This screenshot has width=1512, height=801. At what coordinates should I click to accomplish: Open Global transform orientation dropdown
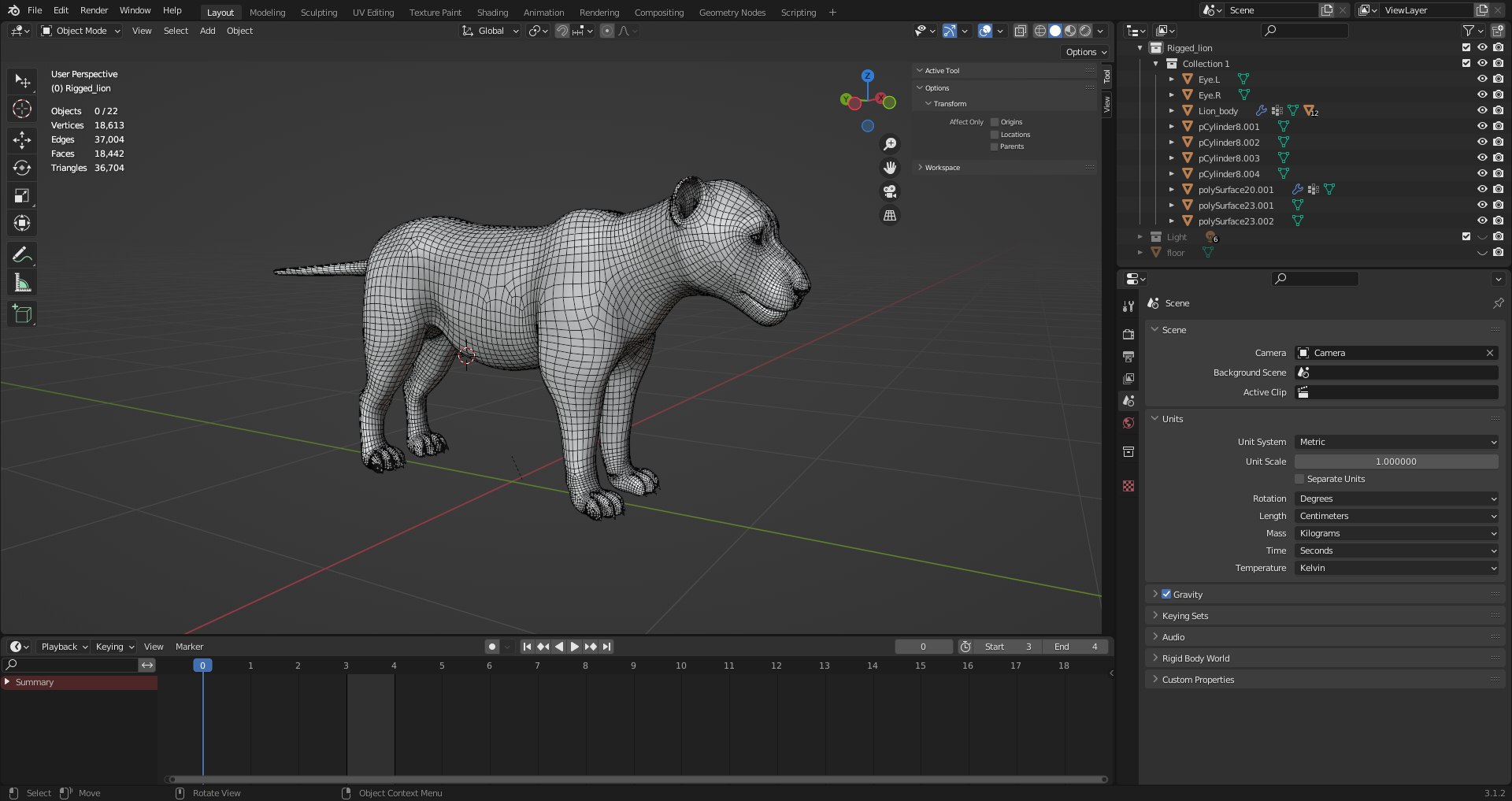491,31
